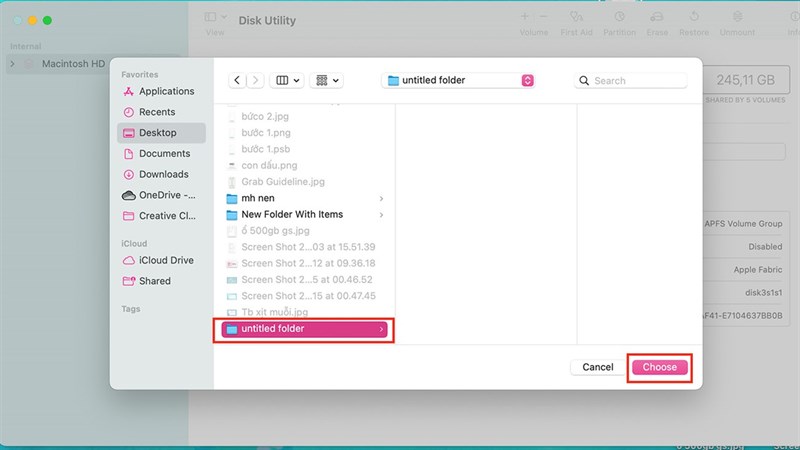Select the mh nen folder
The height and width of the screenshot is (450, 800).
[x=305, y=198]
